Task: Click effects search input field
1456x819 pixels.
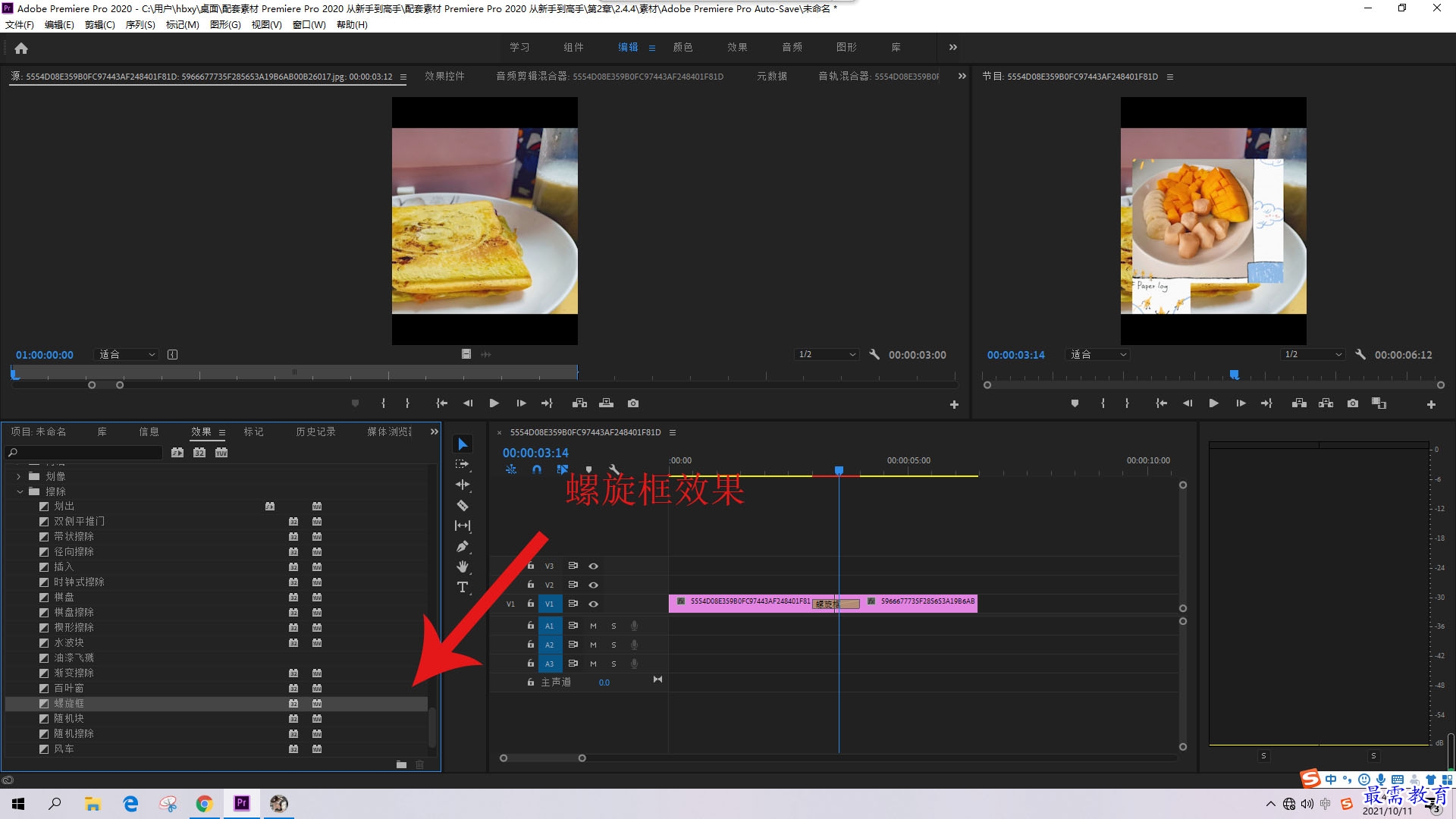Action: [x=84, y=453]
